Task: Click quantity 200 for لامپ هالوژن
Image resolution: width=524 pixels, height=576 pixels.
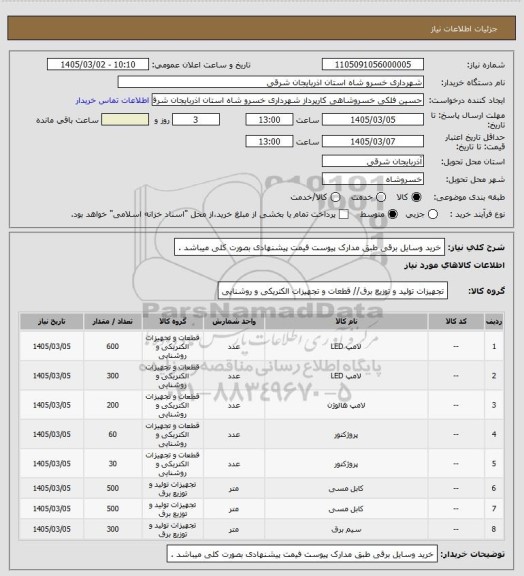Action: pyautogui.click(x=112, y=405)
